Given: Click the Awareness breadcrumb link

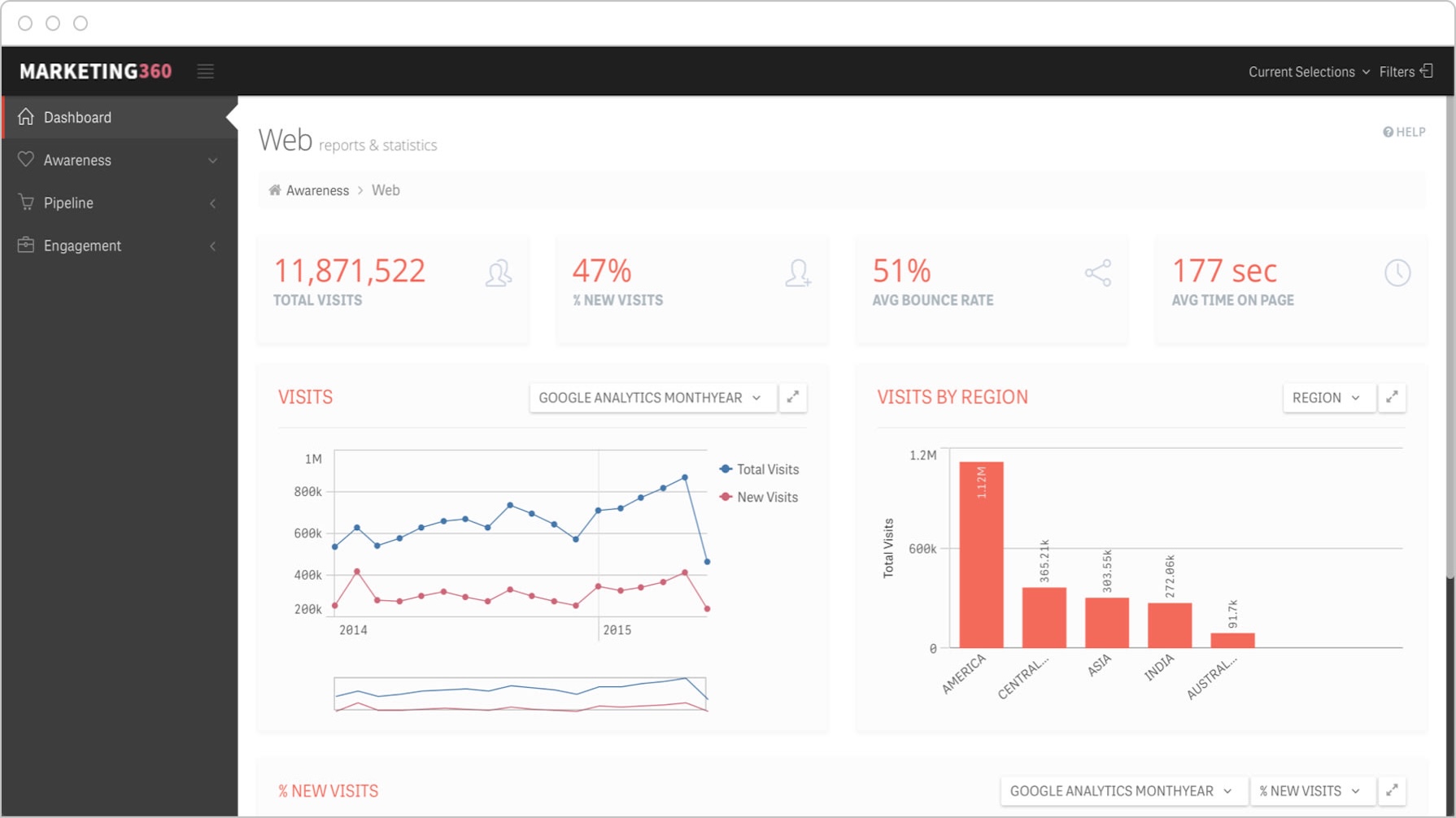Looking at the screenshot, I should (x=317, y=189).
